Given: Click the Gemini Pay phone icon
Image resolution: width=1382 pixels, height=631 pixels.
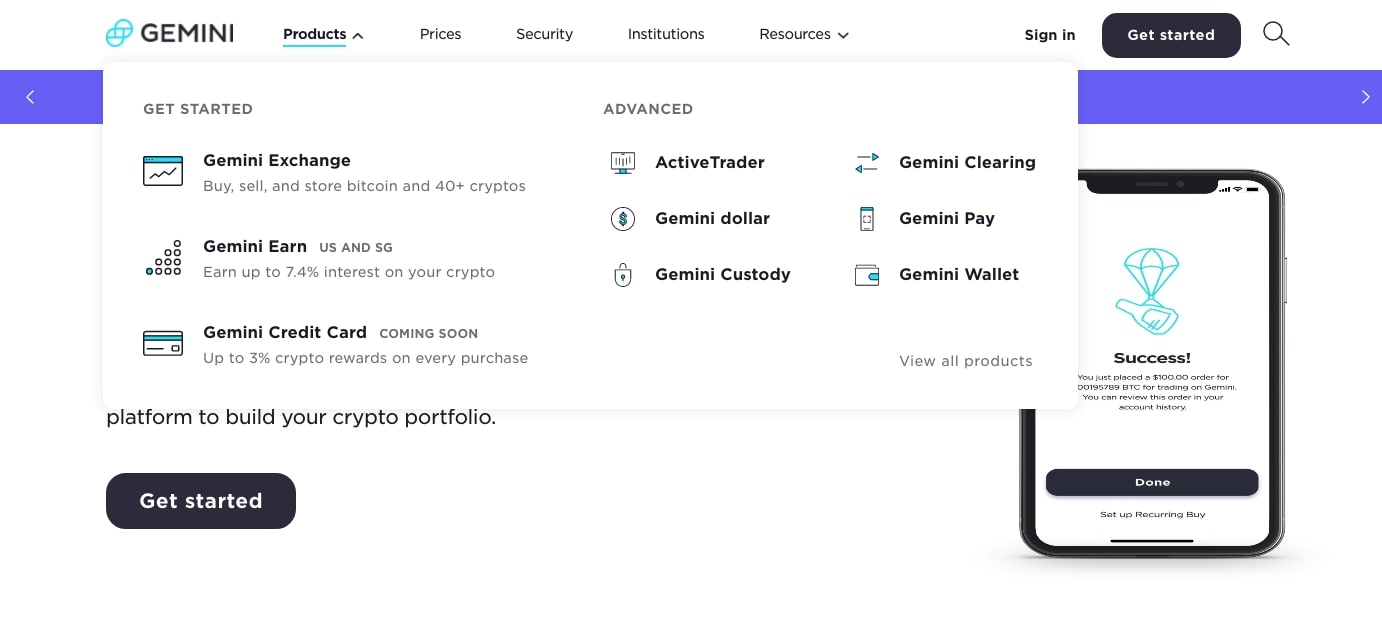Looking at the screenshot, I should [x=867, y=218].
